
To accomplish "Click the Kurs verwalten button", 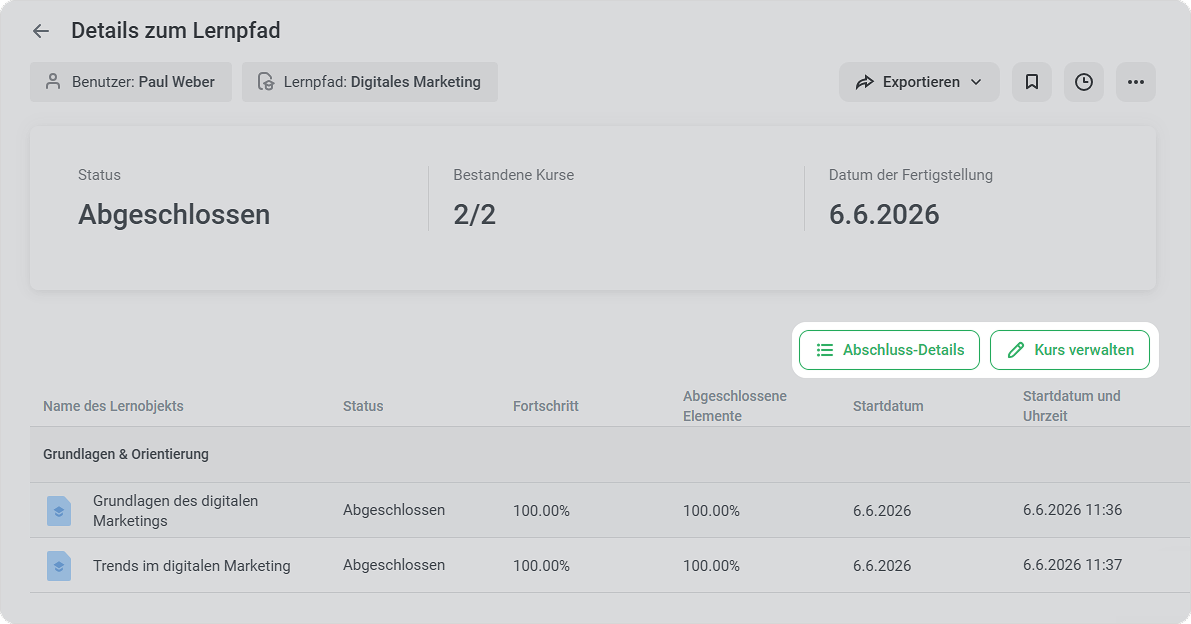I will click(1070, 350).
